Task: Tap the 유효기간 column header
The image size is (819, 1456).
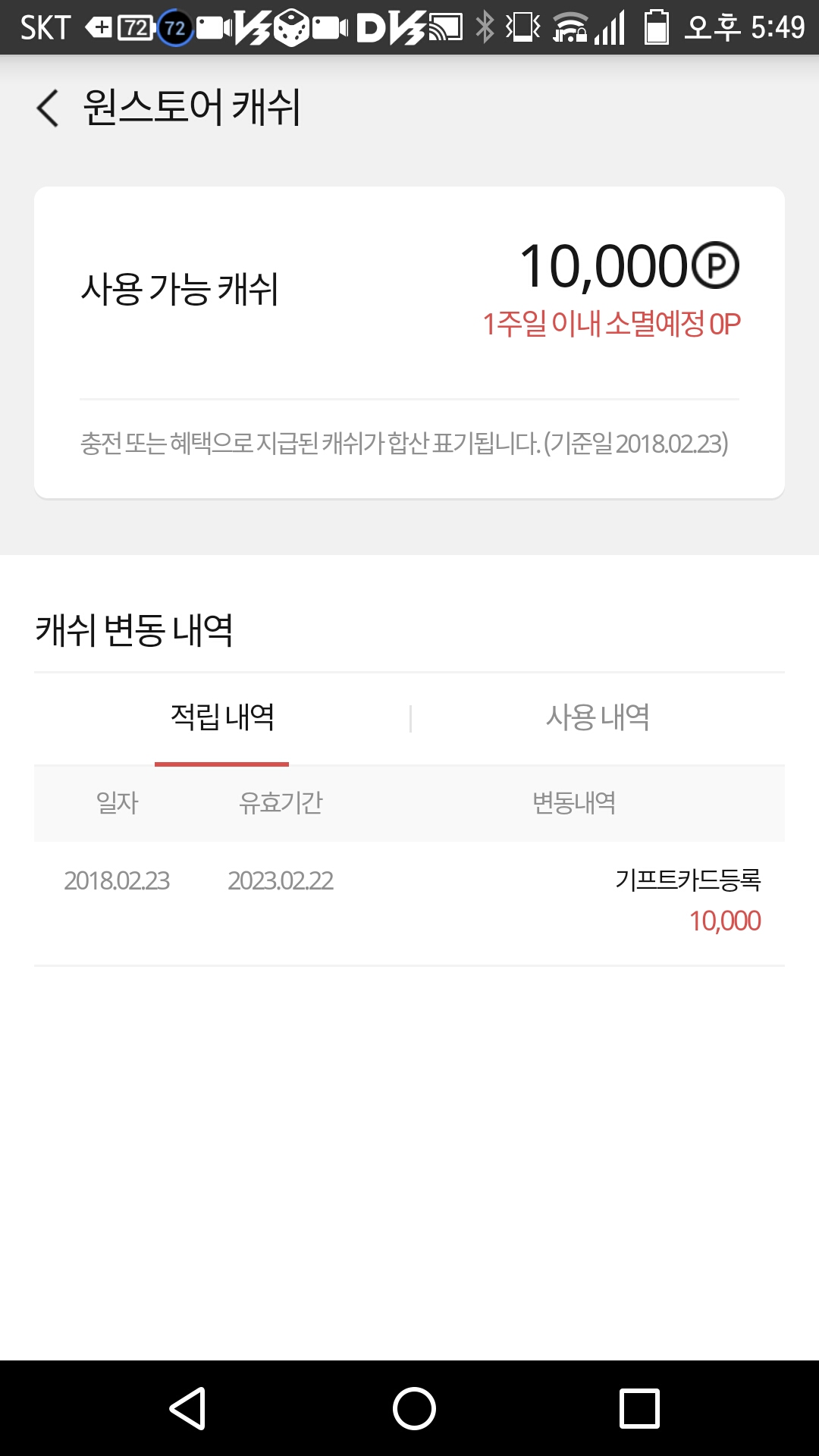Action: click(281, 802)
